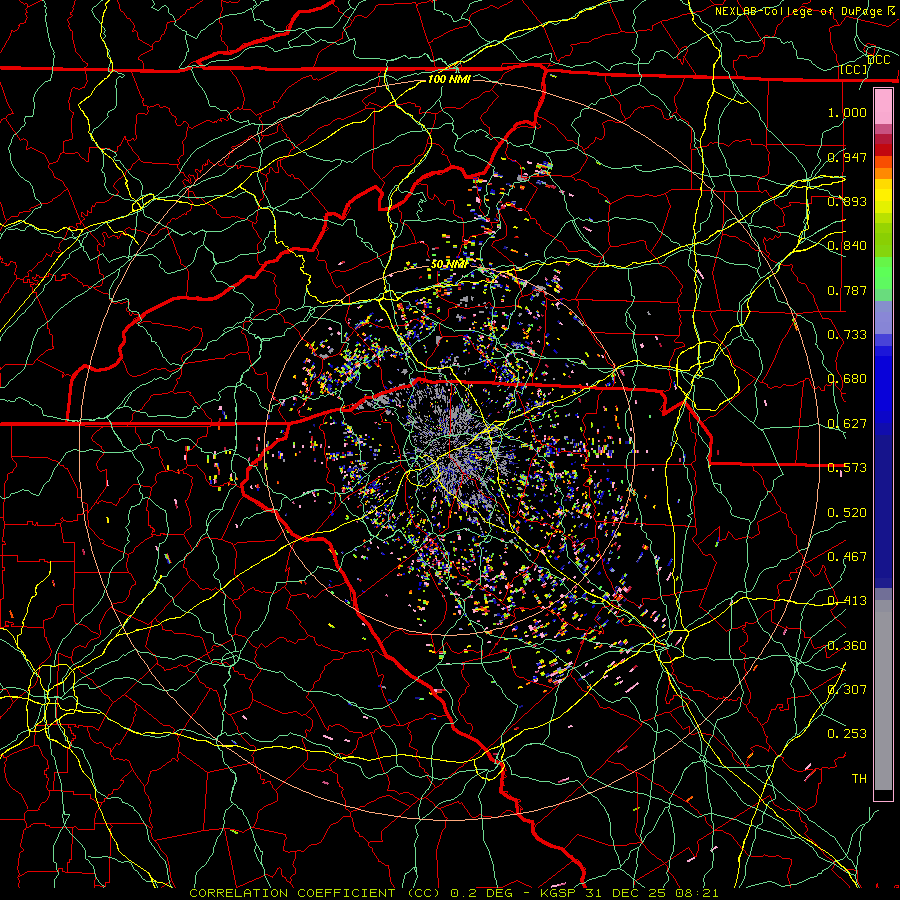Image resolution: width=900 pixels, height=900 pixels.
Task: Click the 0.893 legend value
Action: click(x=847, y=201)
